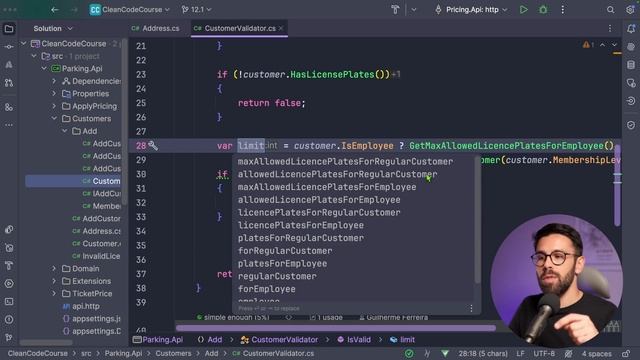Open editor tabs options menu
Image resolution: width=640 pixels, height=360 pixels.
pyautogui.click(x=610, y=29)
